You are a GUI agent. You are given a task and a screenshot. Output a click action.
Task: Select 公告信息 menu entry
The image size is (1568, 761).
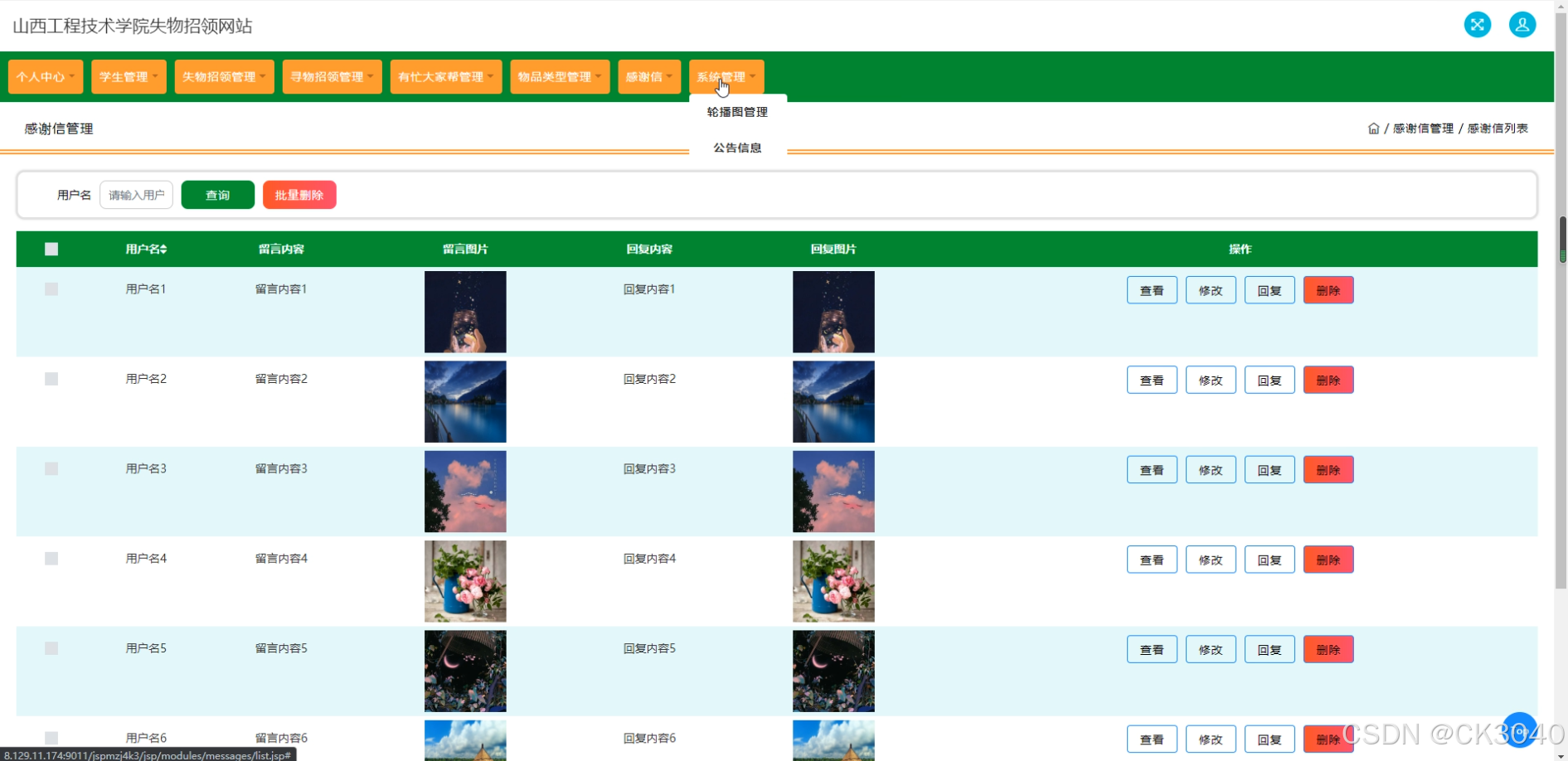(737, 148)
